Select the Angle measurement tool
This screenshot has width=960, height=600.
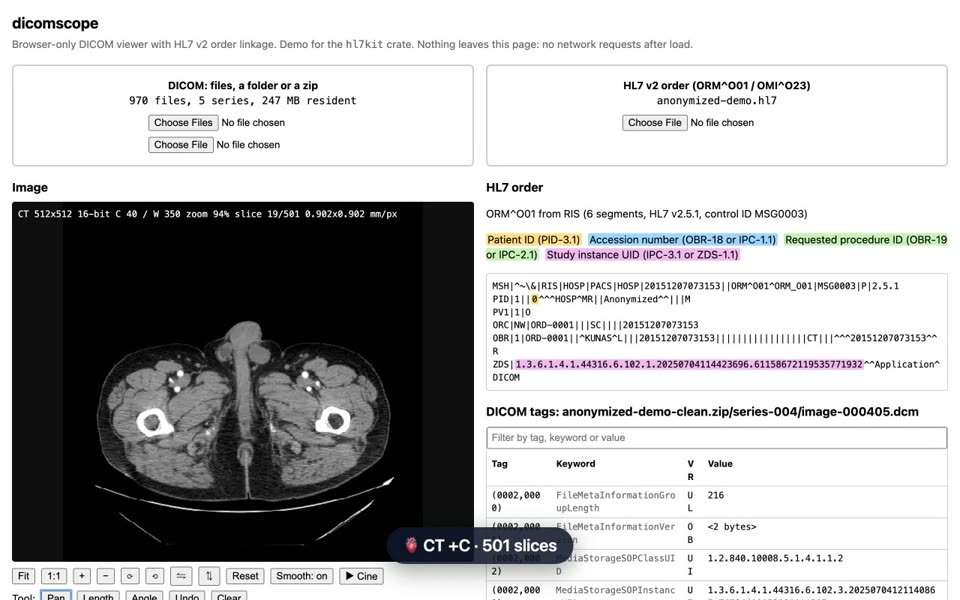click(x=144, y=596)
